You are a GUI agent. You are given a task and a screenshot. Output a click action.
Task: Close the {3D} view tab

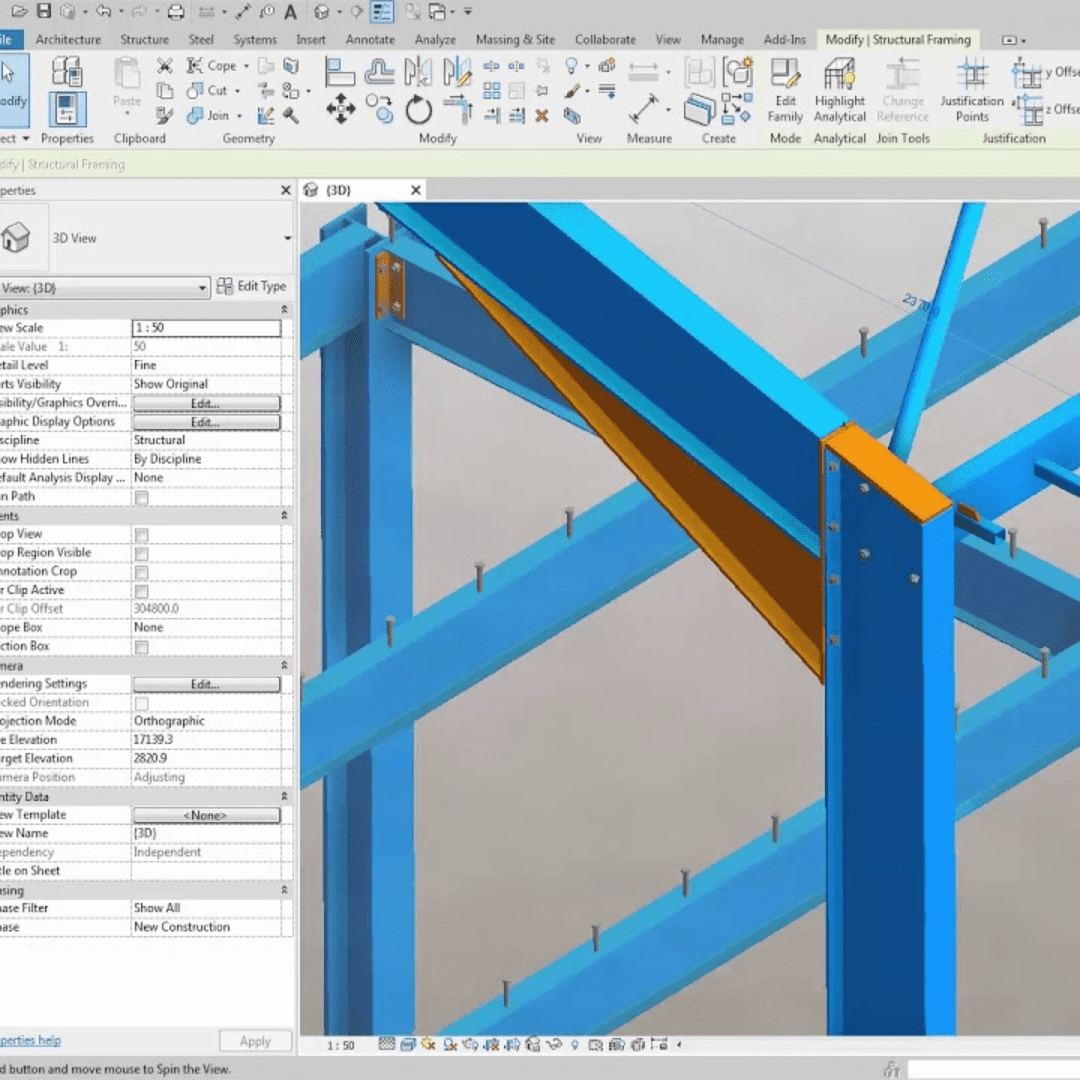click(x=415, y=190)
